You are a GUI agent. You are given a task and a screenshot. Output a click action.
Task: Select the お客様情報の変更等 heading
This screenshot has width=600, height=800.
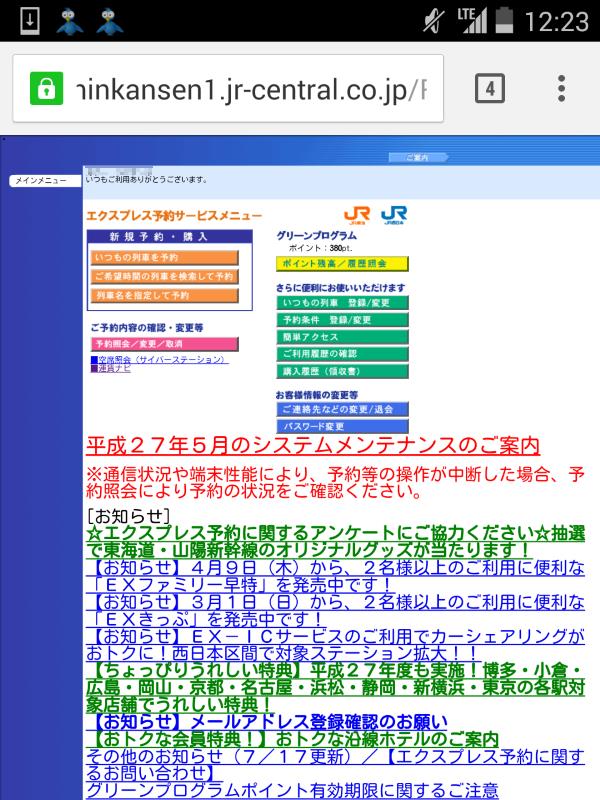tap(317, 395)
